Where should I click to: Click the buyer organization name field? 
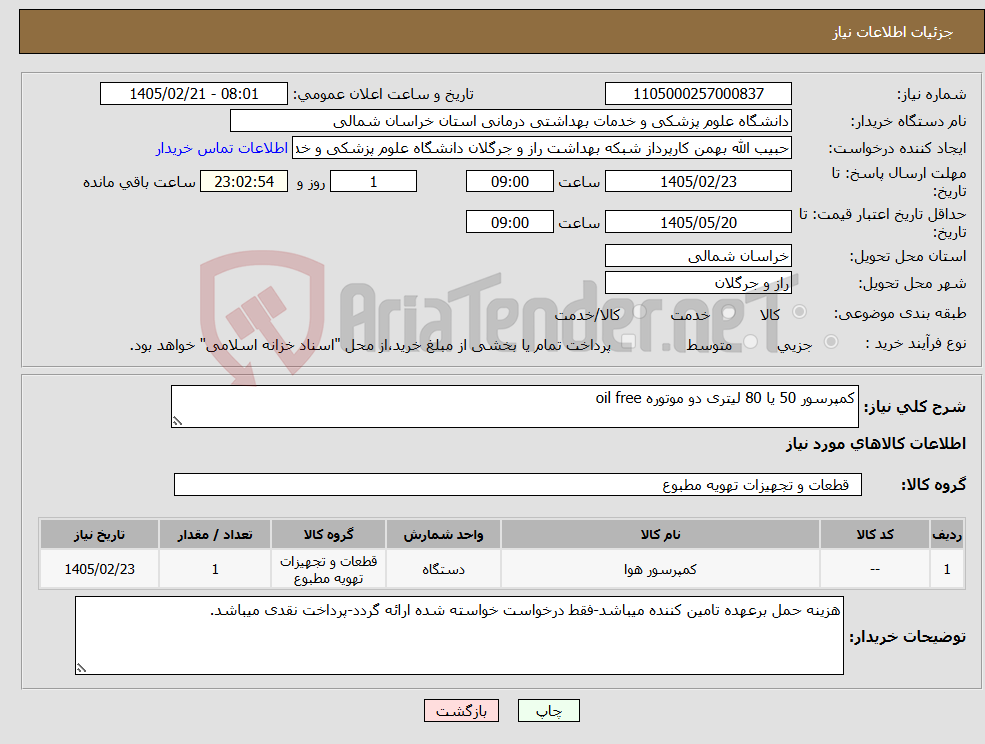pyautogui.click(x=510, y=121)
